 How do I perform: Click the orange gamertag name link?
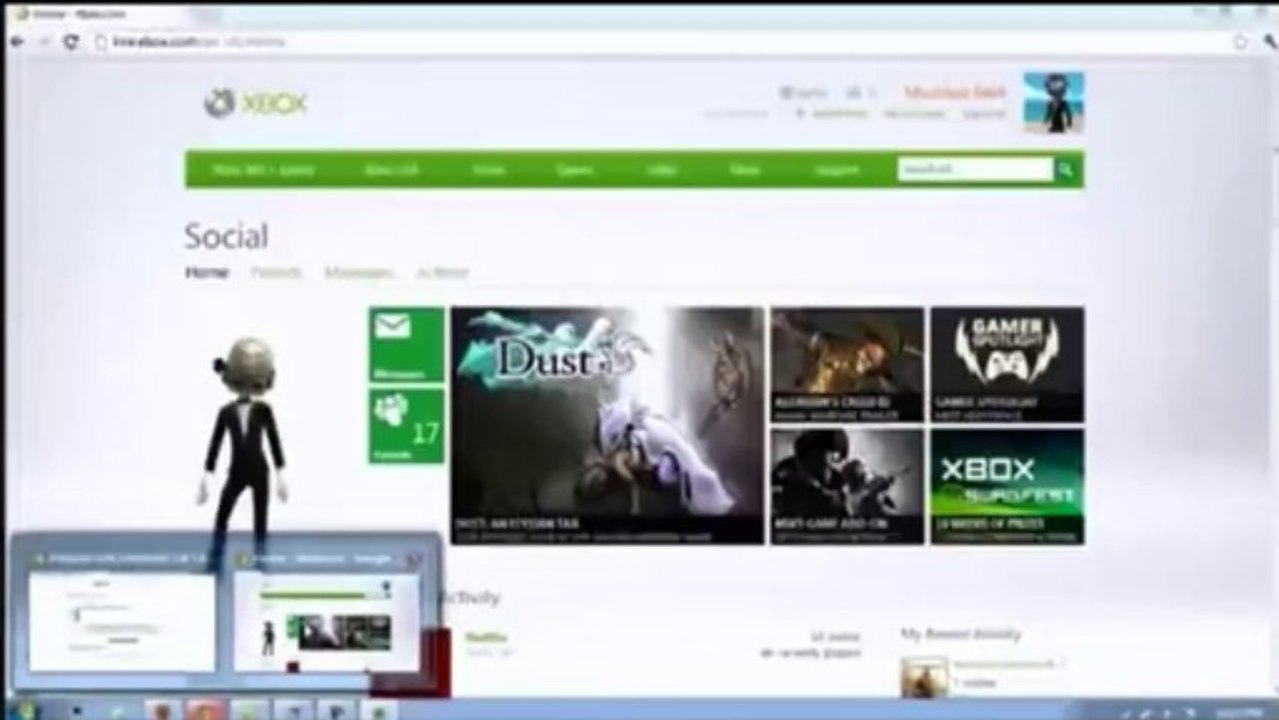coord(955,92)
